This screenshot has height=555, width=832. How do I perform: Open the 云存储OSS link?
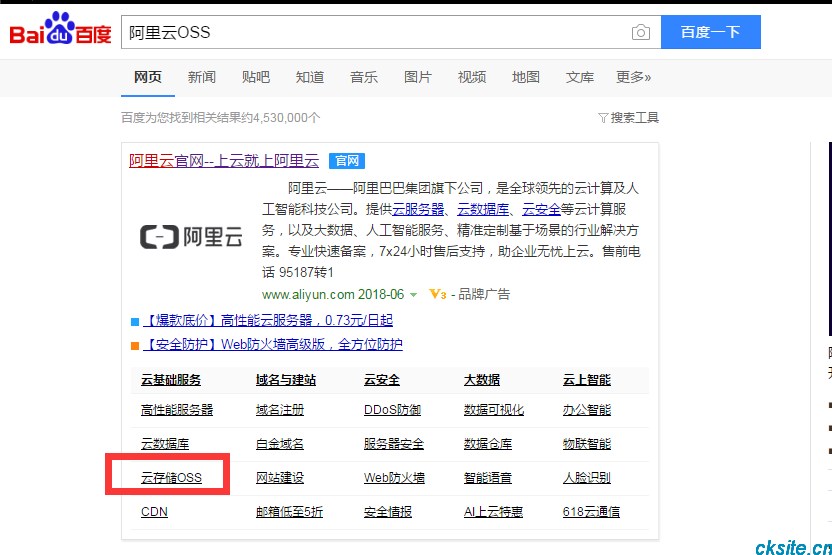coord(171,478)
